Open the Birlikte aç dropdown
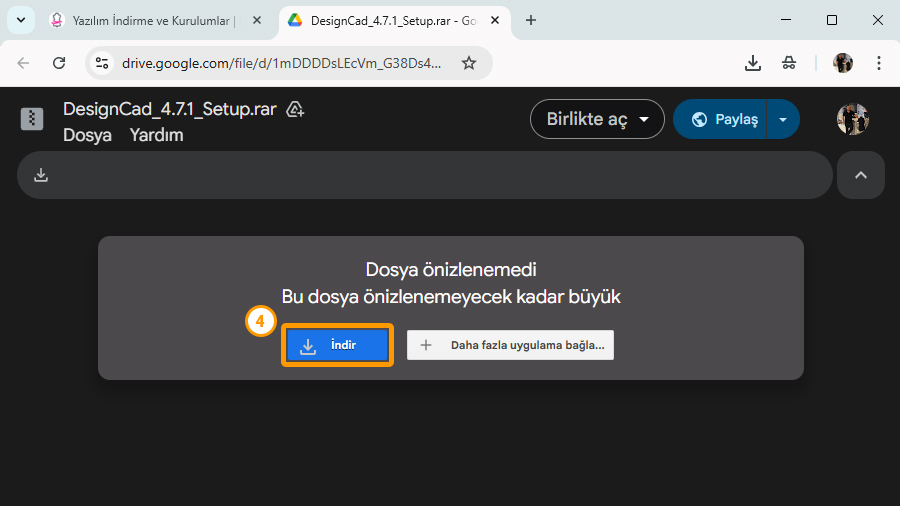The image size is (900, 506). click(597, 119)
